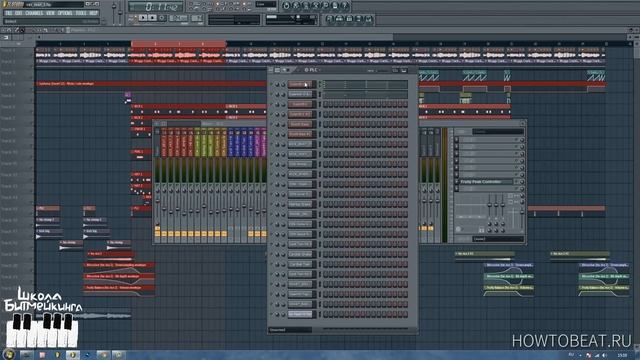Open the mixer input source dropdown

498,131
